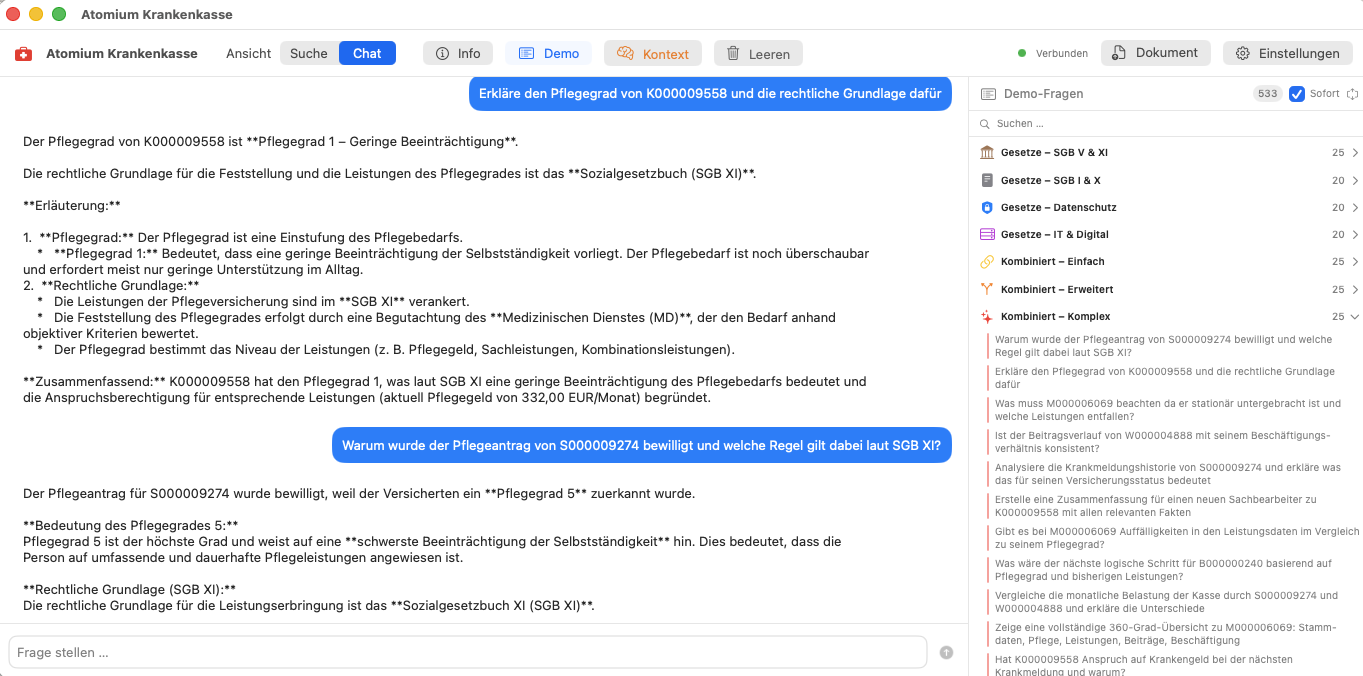The width and height of the screenshot is (1363, 676).
Task: Click the Kontext brain icon
Action: click(625, 53)
